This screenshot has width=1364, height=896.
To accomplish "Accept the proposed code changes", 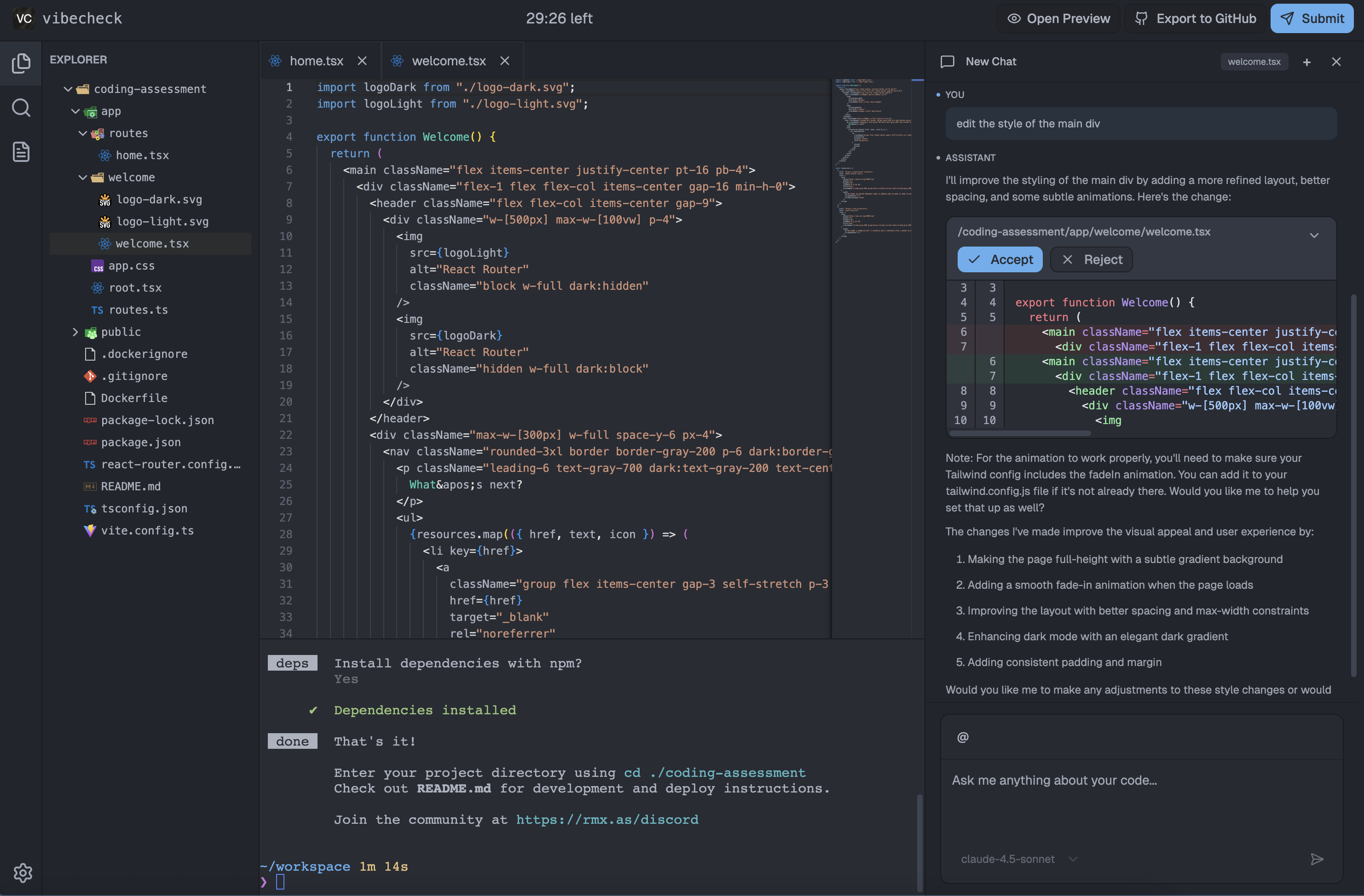I will [1000, 259].
